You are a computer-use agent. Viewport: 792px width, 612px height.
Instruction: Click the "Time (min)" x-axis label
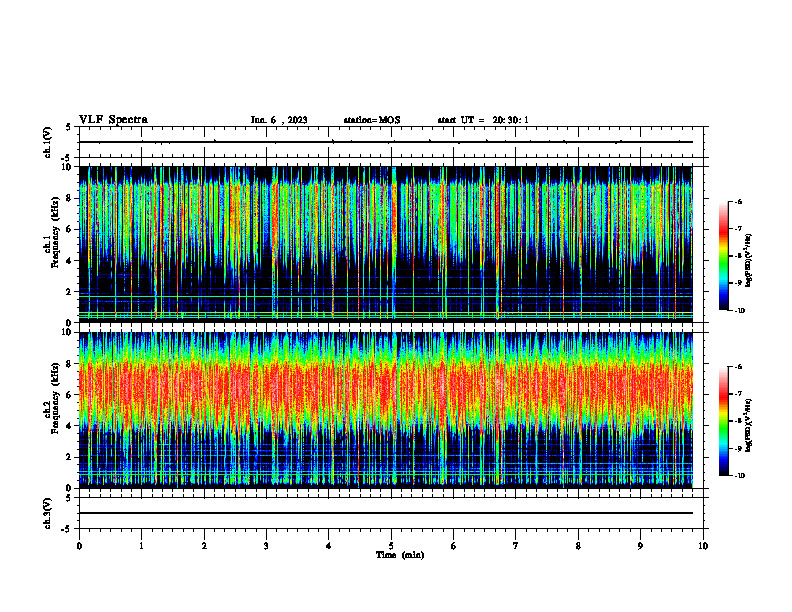pos(400,555)
